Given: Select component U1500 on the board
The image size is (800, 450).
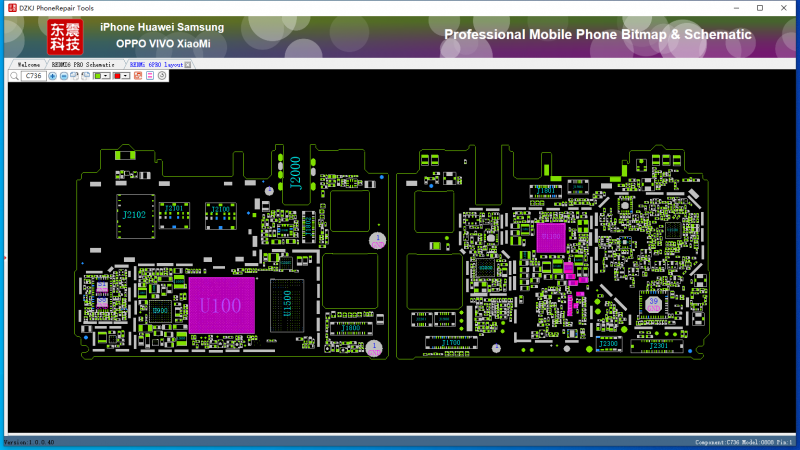Looking at the screenshot, I should [287, 305].
